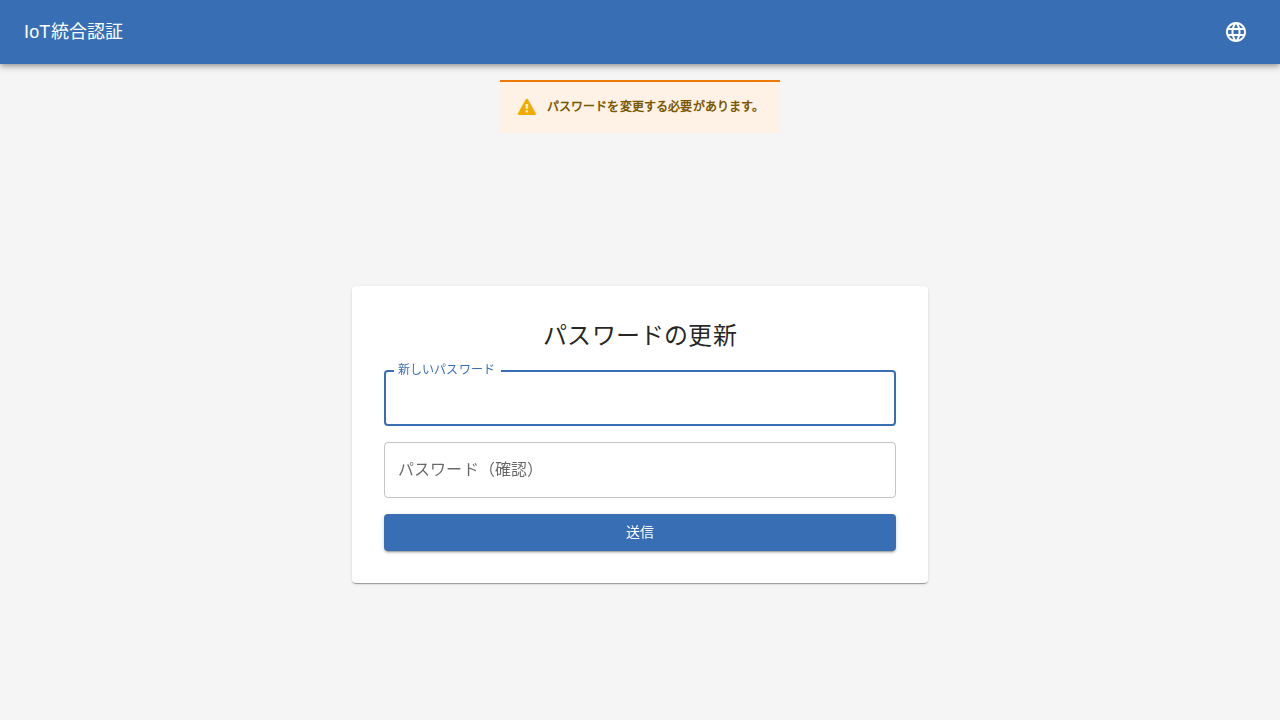Select the password alert banner
Screen dimensions: 1280x720
tap(640, 106)
